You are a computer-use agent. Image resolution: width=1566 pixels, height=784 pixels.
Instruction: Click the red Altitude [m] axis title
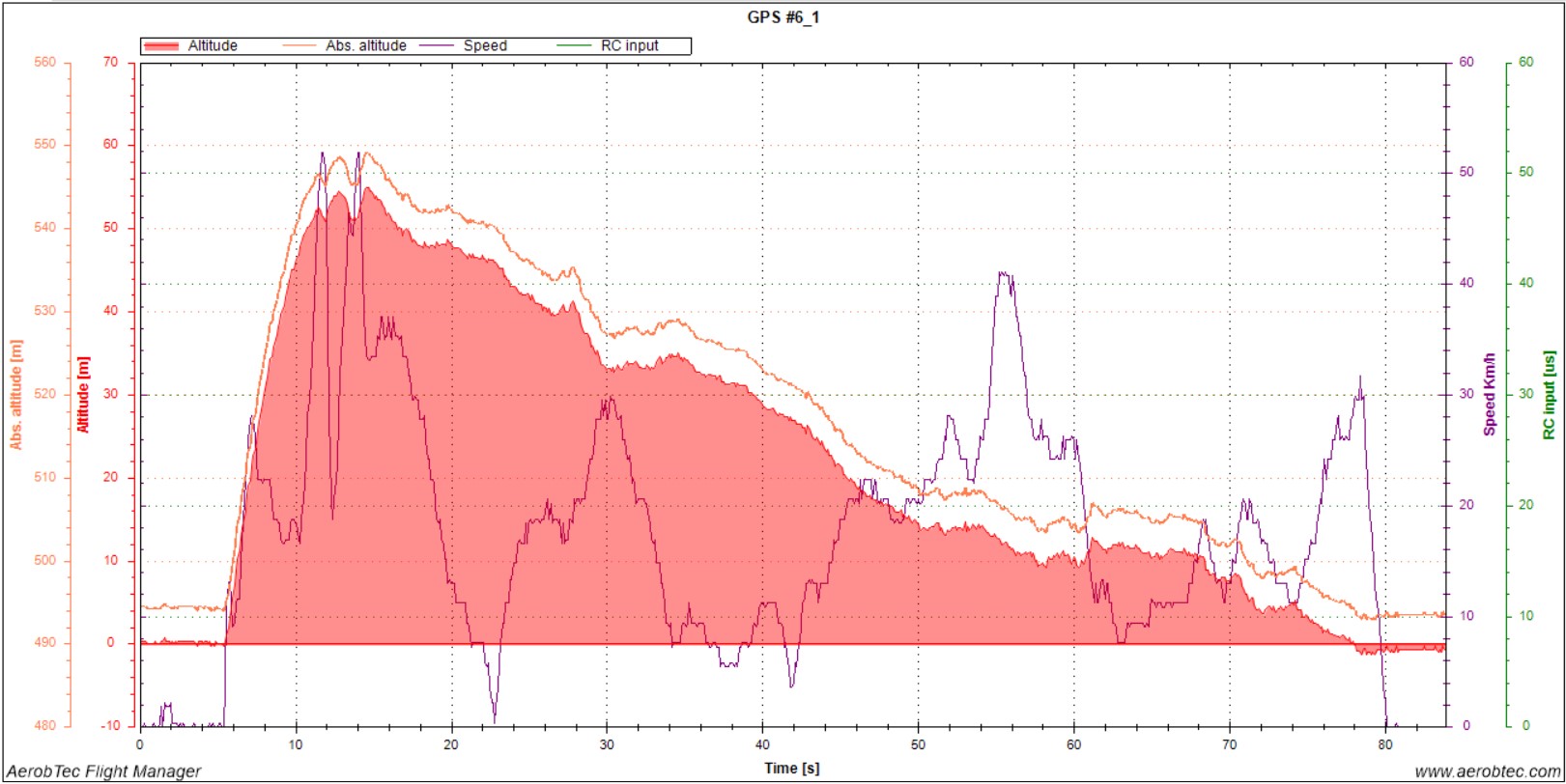tap(83, 394)
